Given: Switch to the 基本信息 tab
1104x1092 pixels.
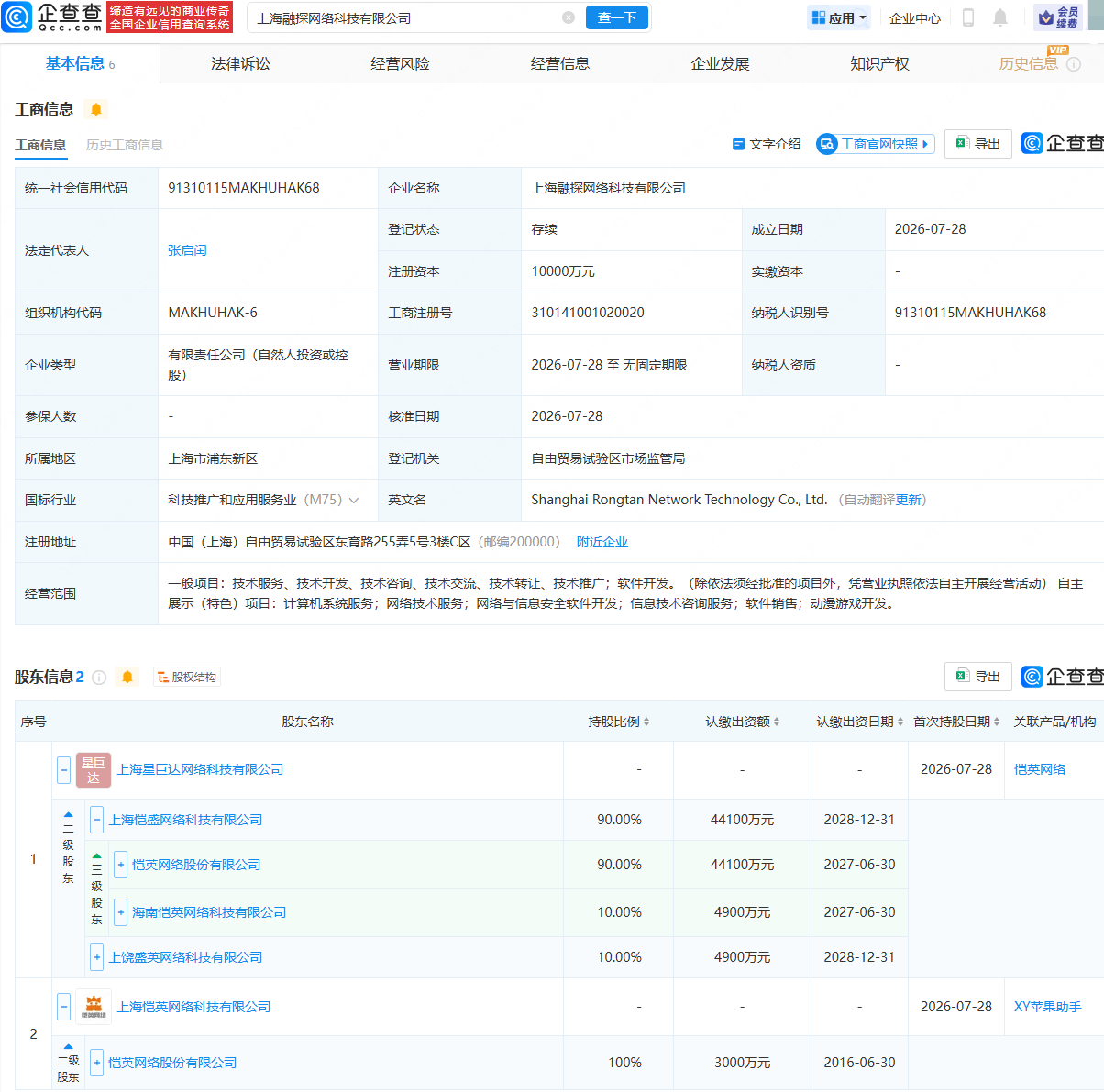Looking at the screenshot, I should (80, 63).
